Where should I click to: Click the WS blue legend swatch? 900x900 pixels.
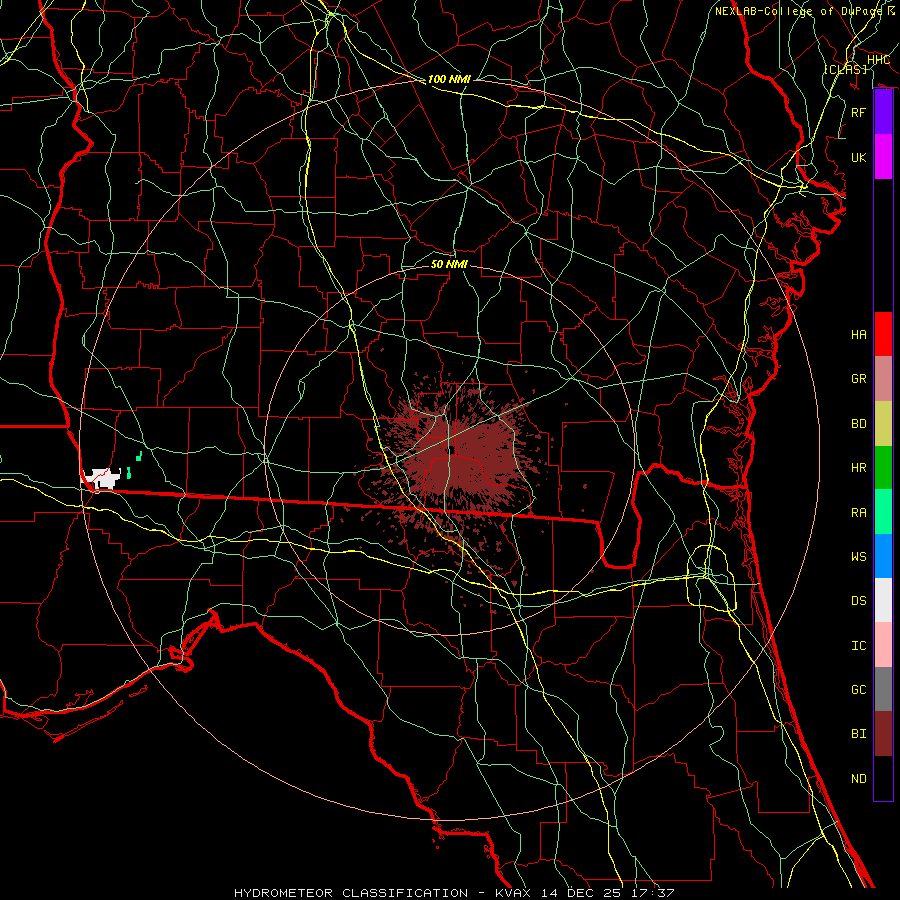point(883,556)
